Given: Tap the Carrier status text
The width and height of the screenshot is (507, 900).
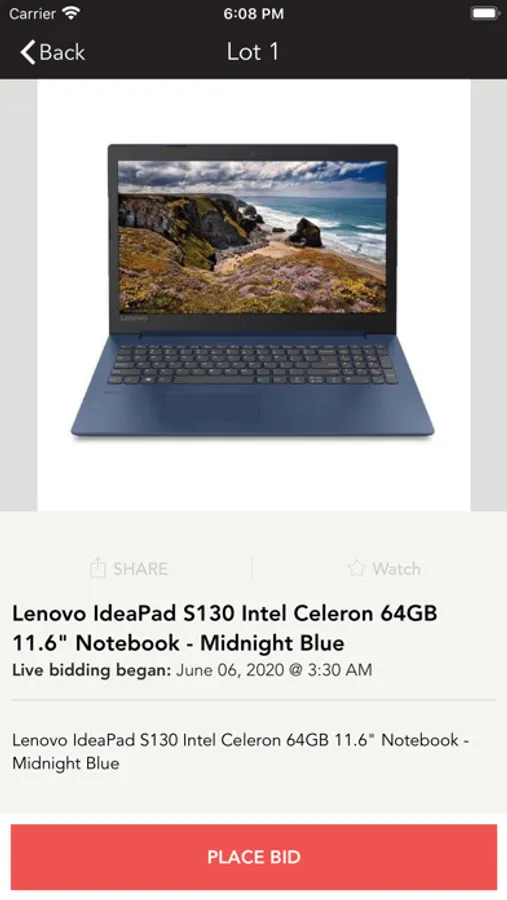Looking at the screenshot, I should (32, 14).
